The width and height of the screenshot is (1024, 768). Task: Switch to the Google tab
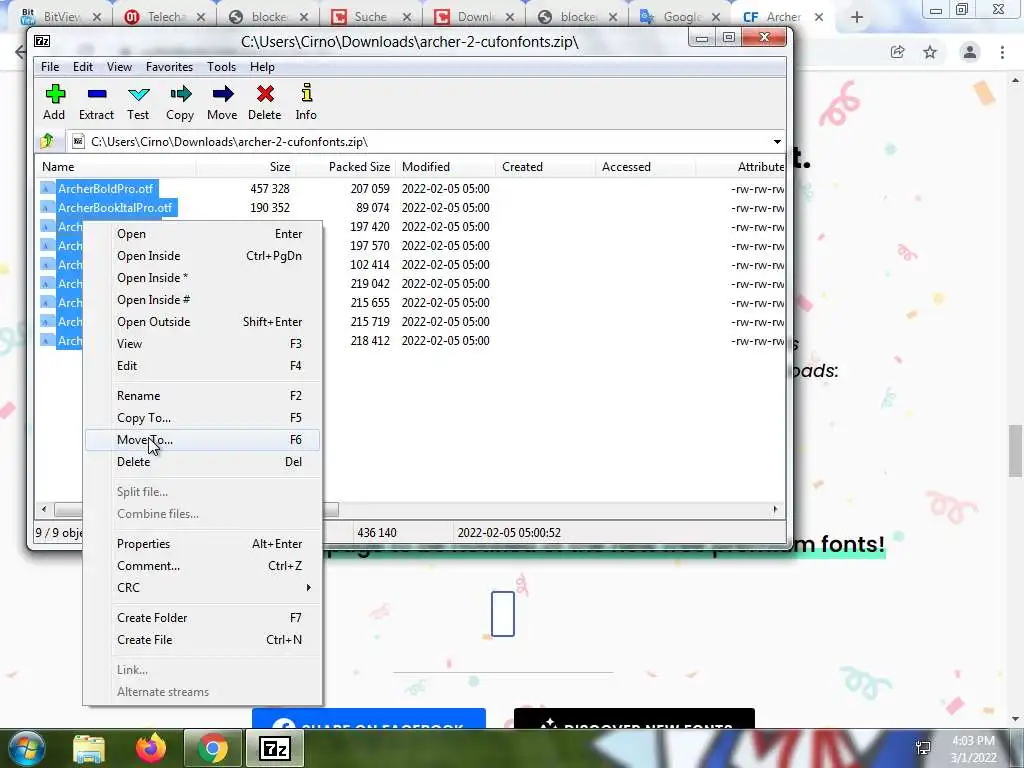[x=679, y=17]
